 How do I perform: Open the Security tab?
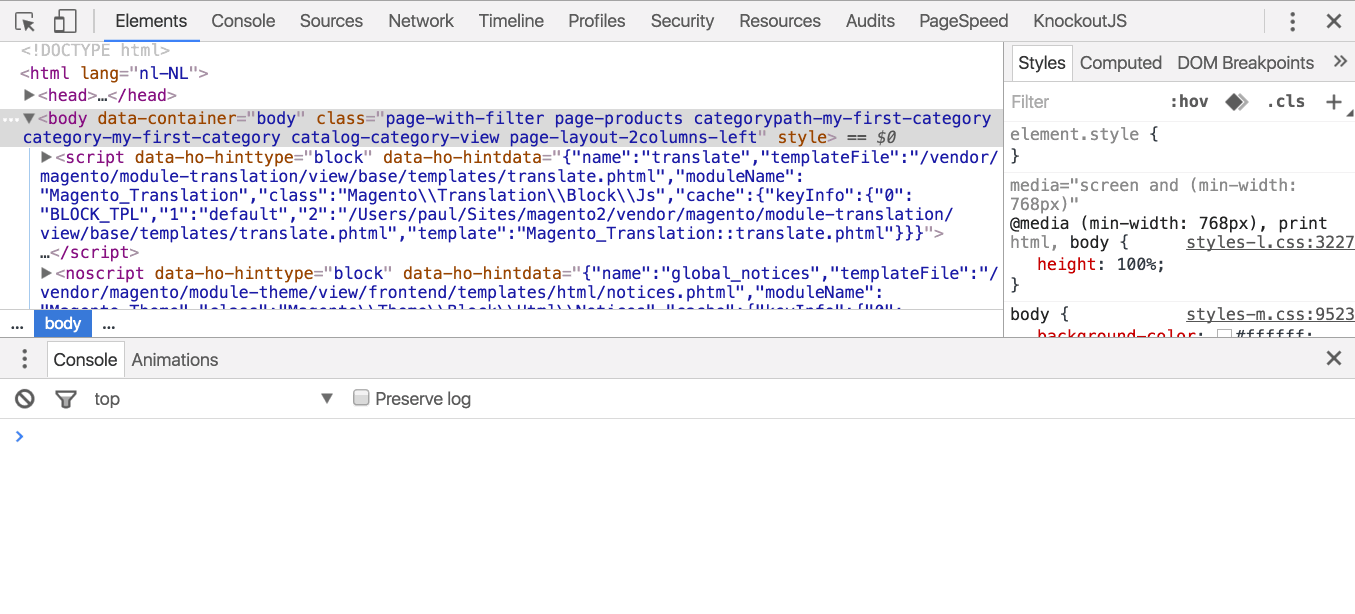pyautogui.click(x=682, y=21)
